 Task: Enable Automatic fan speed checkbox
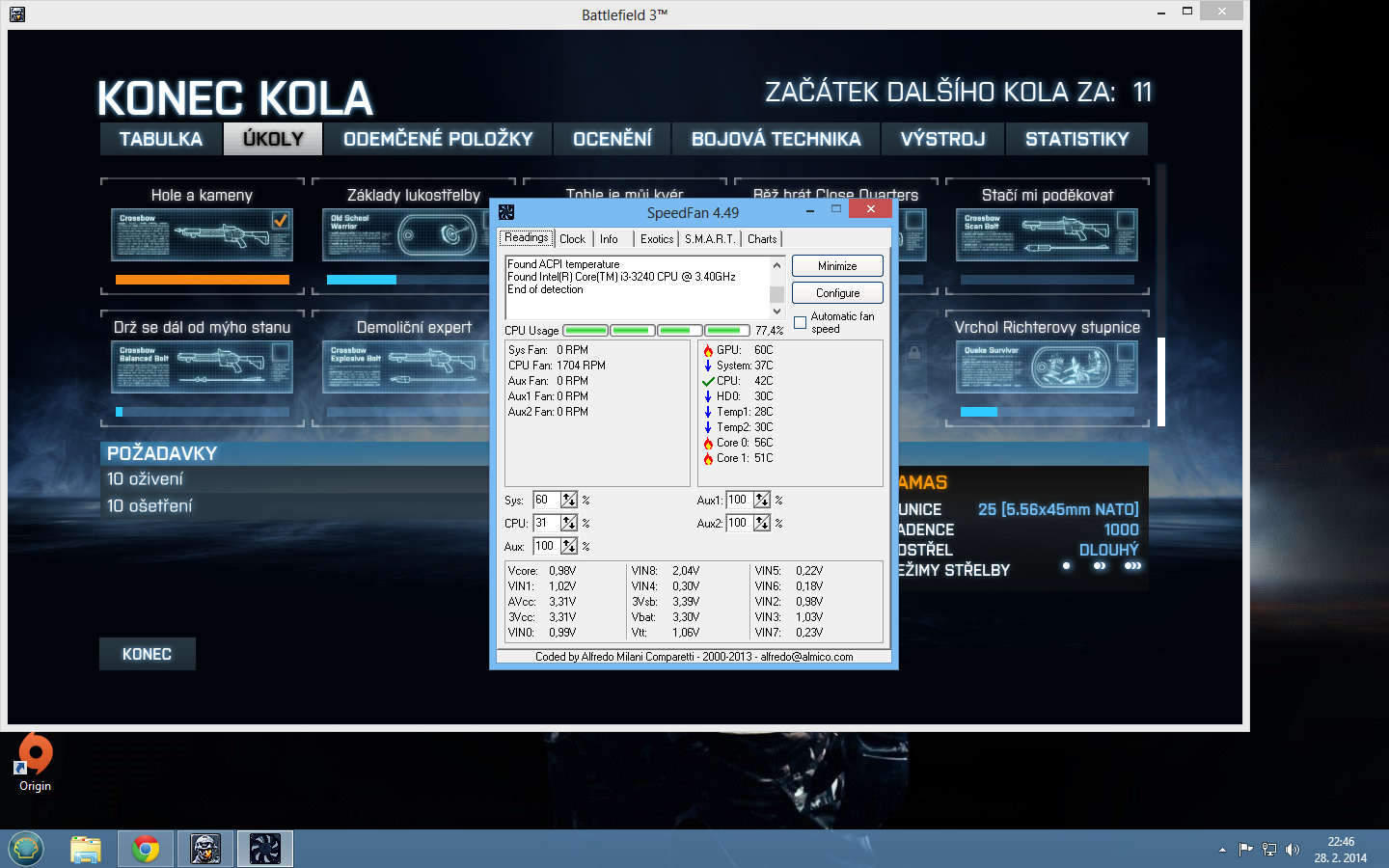point(800,322)
